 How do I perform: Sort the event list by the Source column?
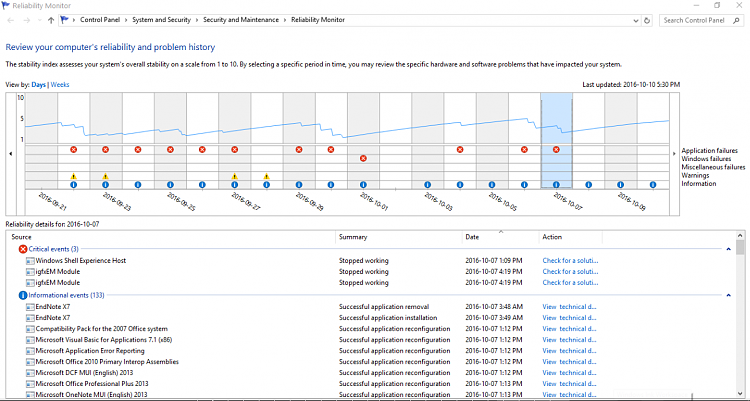tap(22, 237)
